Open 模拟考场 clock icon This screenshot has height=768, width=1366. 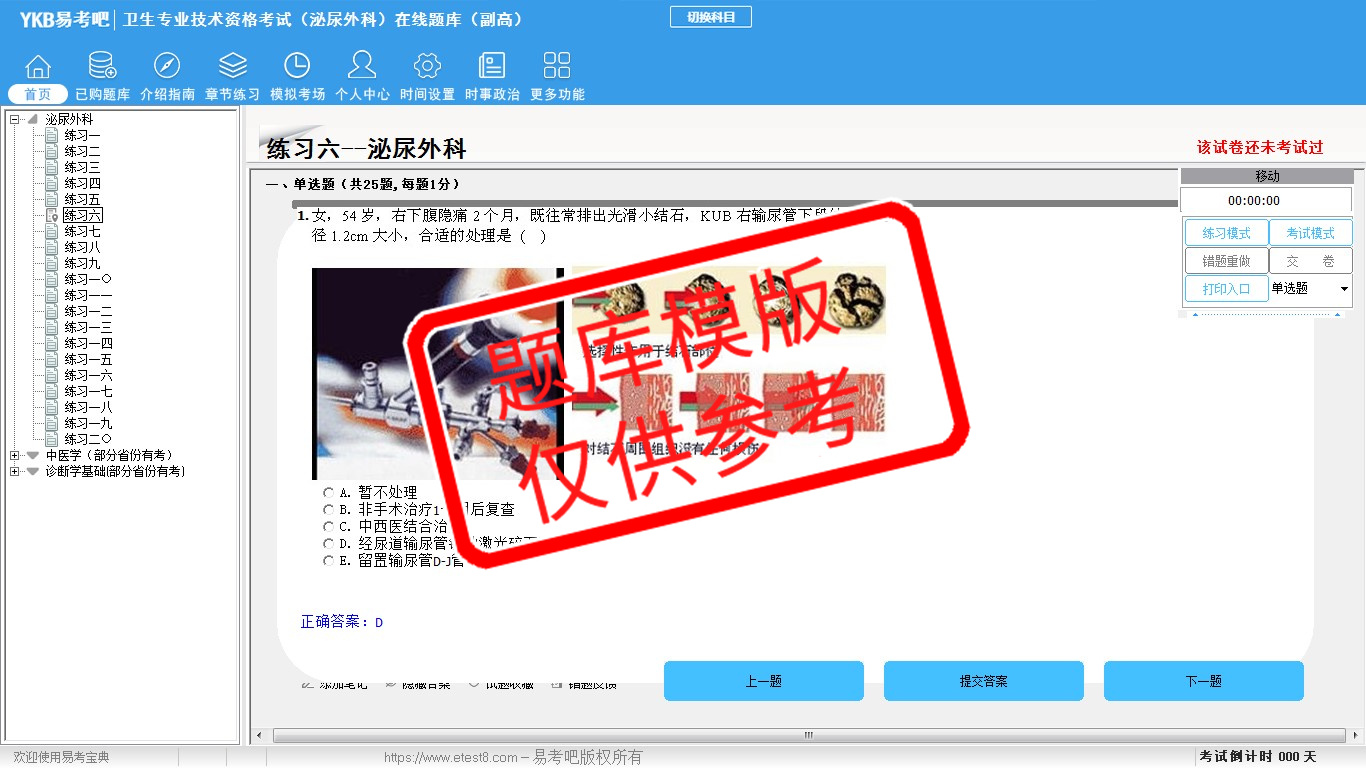pyautogui.click(x=297, y=67)
